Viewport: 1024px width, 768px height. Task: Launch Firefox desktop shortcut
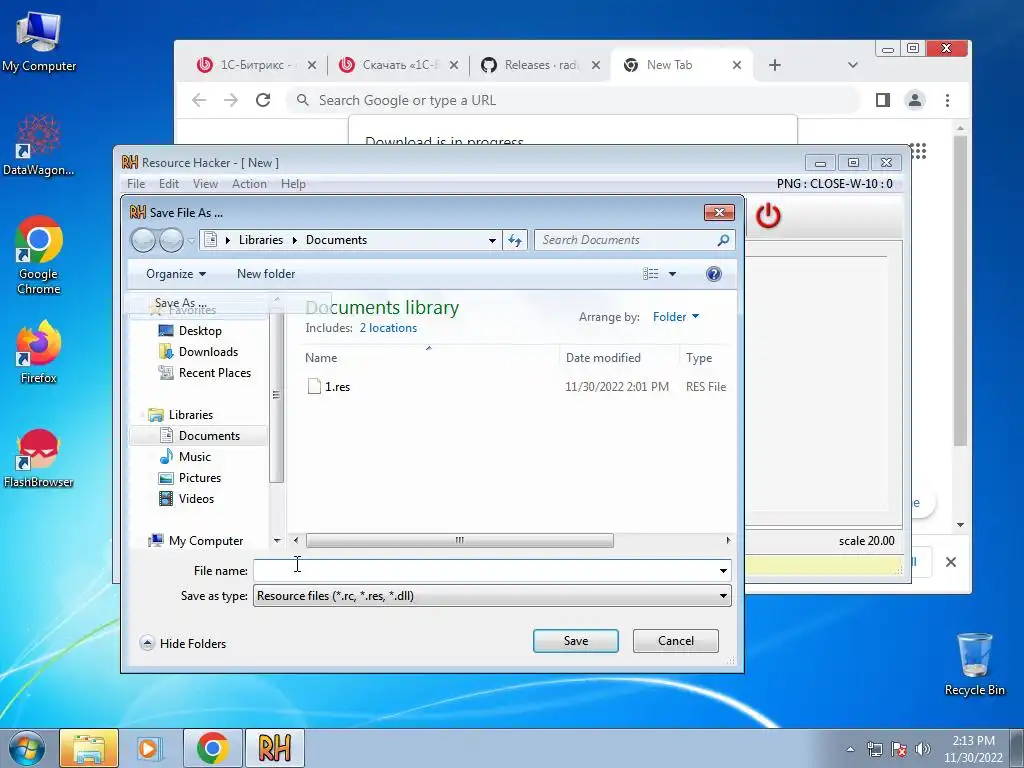tap(39, 351)
